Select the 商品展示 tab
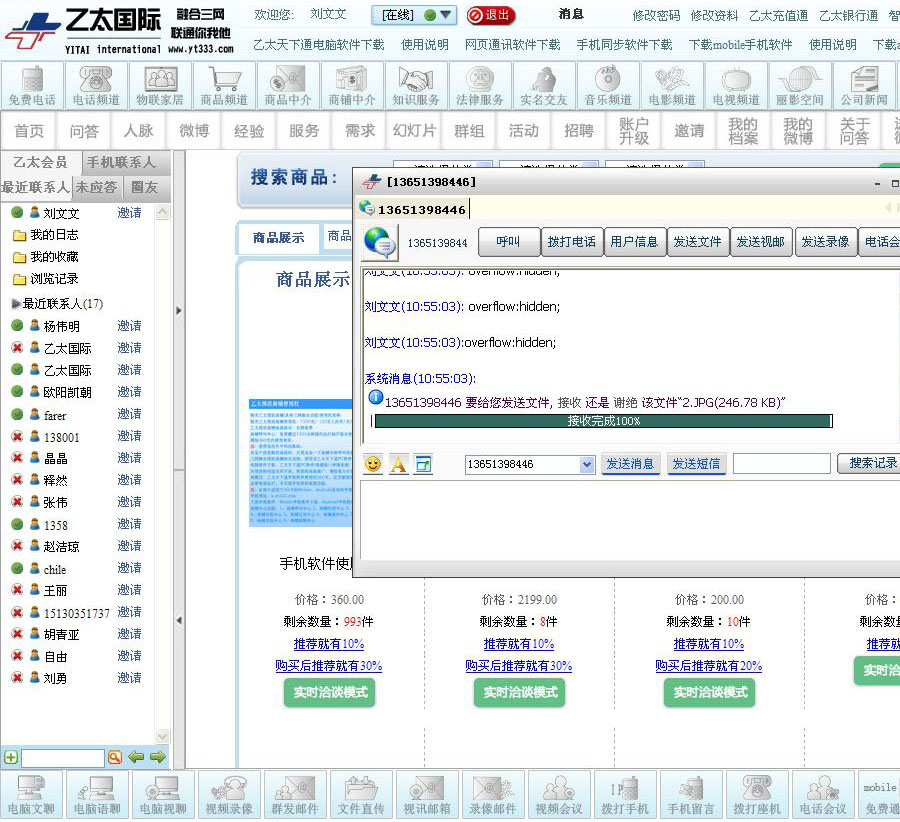 point(278,238)
